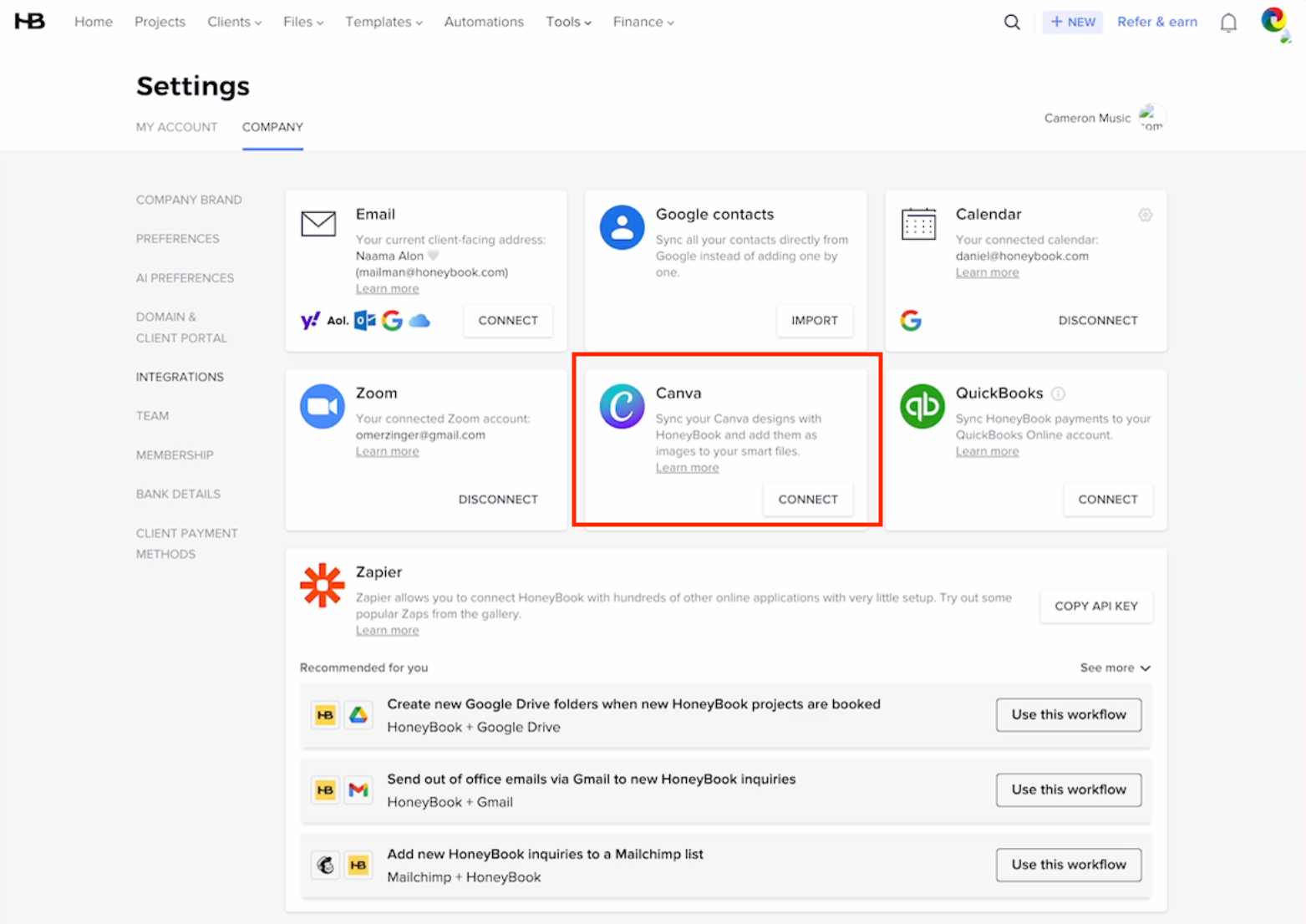Viewport: 1306px width, 924px height.
Task: Open Automations in top navigation
Action: coord(484,22)
